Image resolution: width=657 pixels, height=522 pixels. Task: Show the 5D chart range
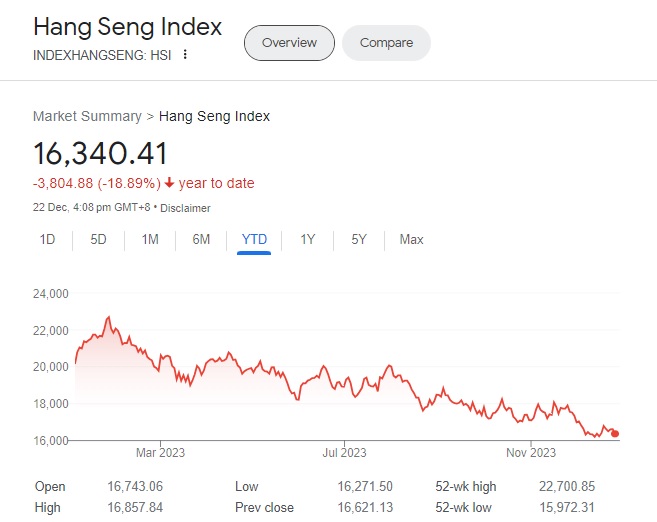point(98,239)
